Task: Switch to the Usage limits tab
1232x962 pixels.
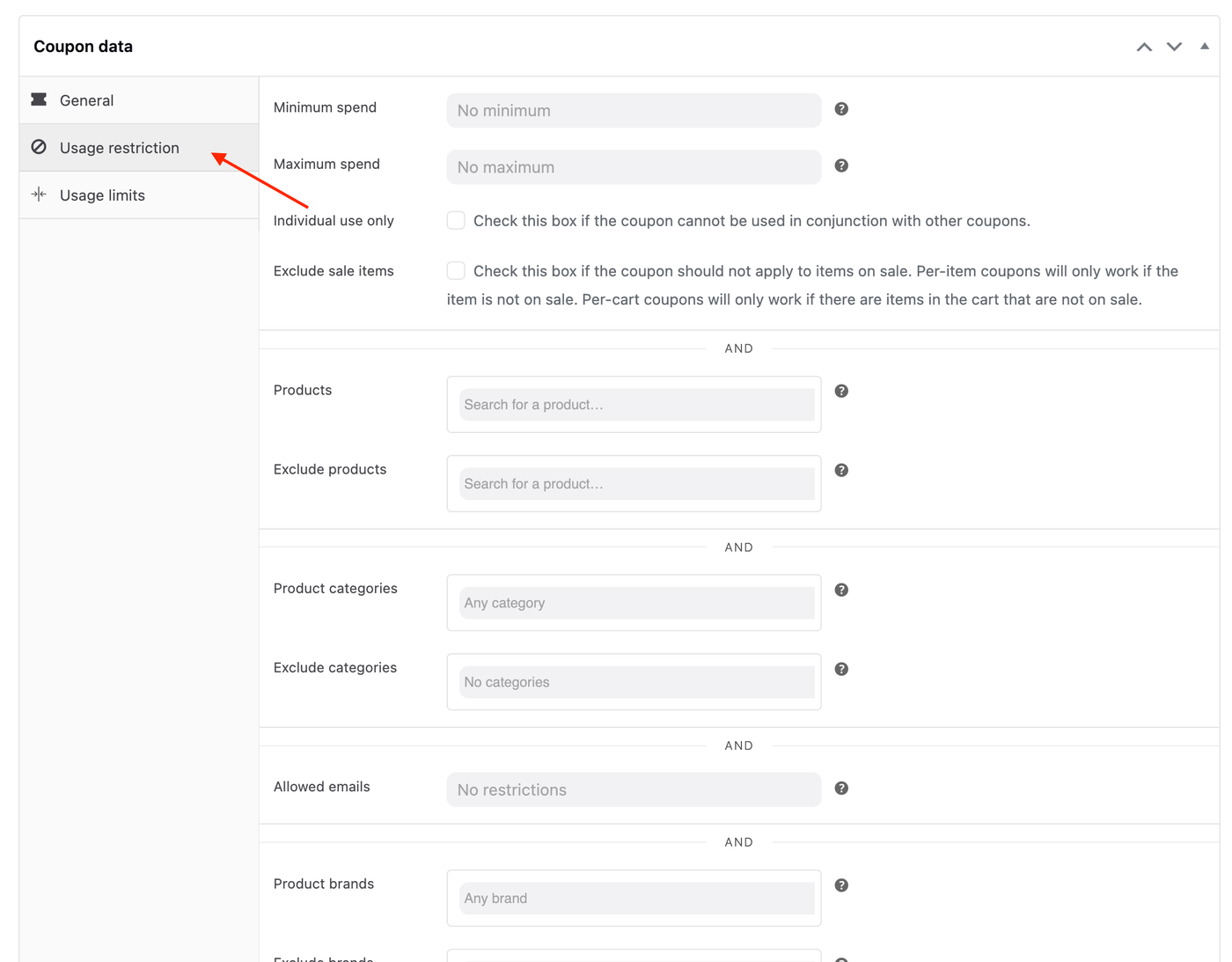Action: (102, 195)
